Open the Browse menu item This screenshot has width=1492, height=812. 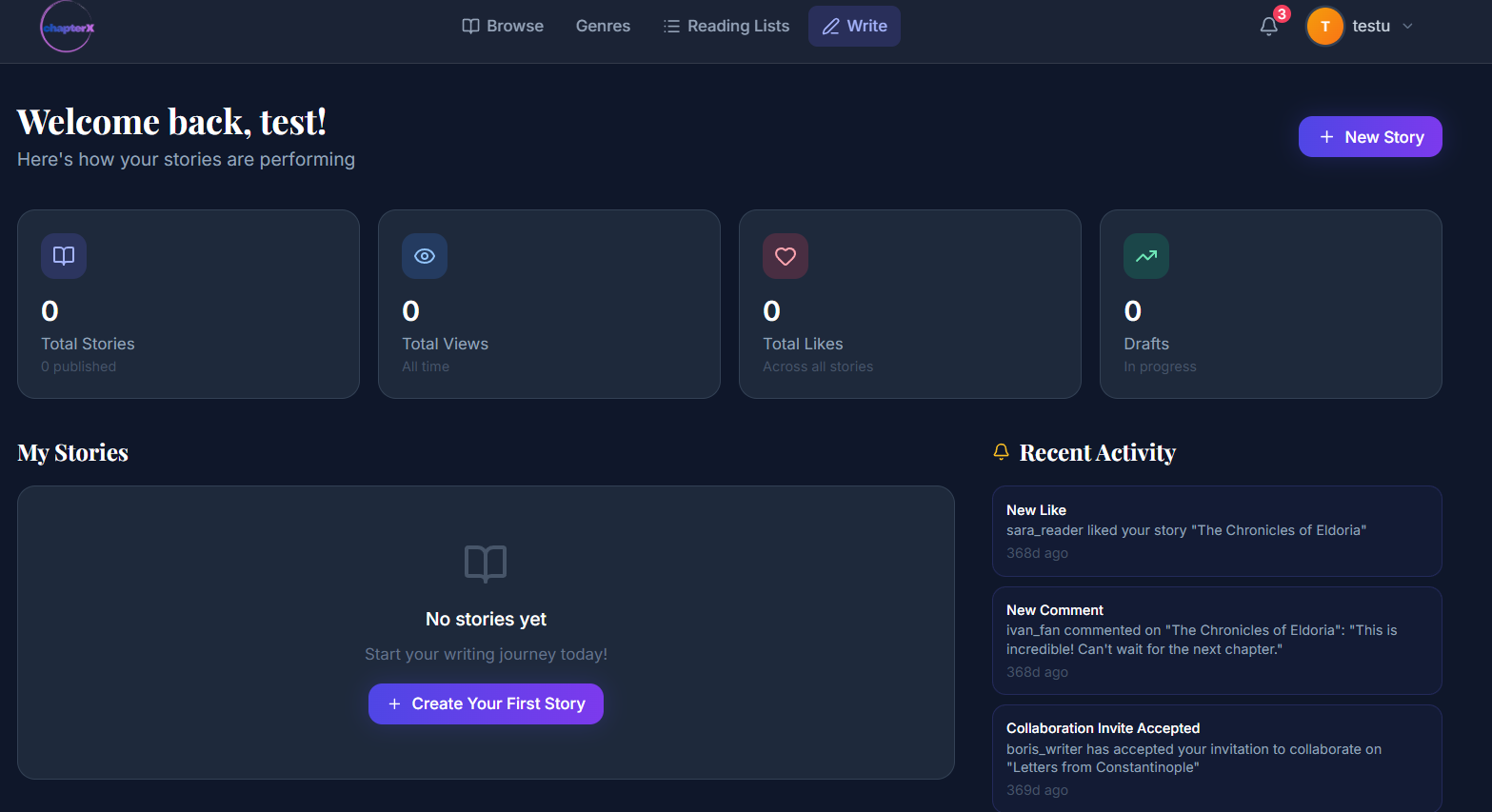tap(503, 27)
